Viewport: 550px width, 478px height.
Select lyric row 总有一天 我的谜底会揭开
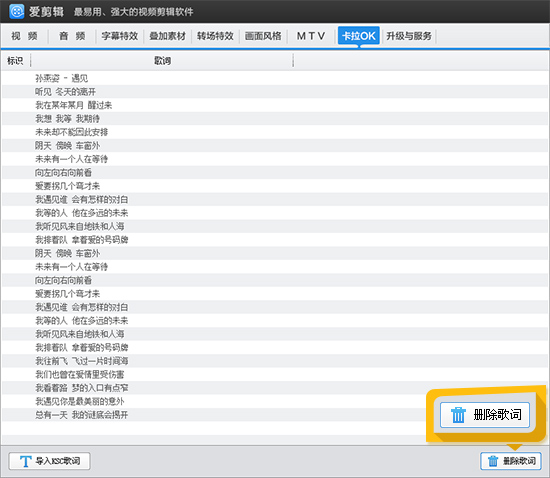[275, 415]
